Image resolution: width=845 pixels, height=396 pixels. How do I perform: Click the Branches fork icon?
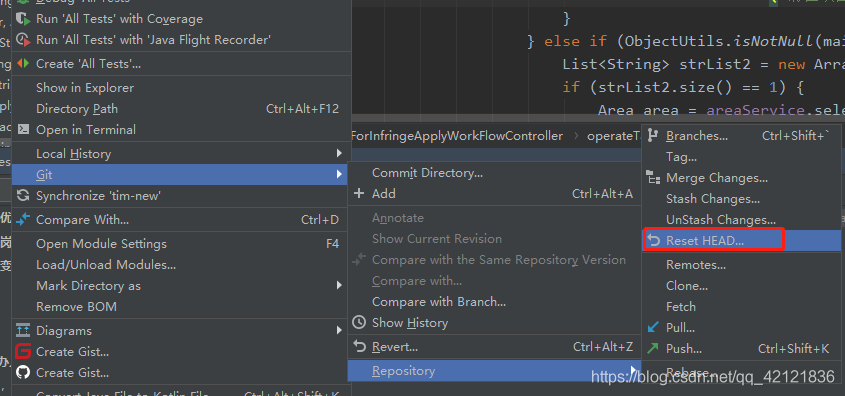click(654, 136)
